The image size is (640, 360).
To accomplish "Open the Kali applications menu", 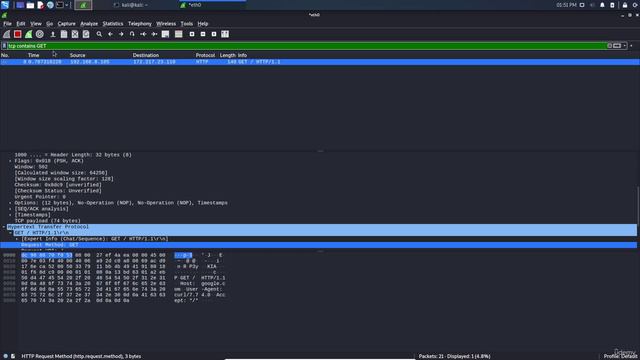I will coord(5,5).
